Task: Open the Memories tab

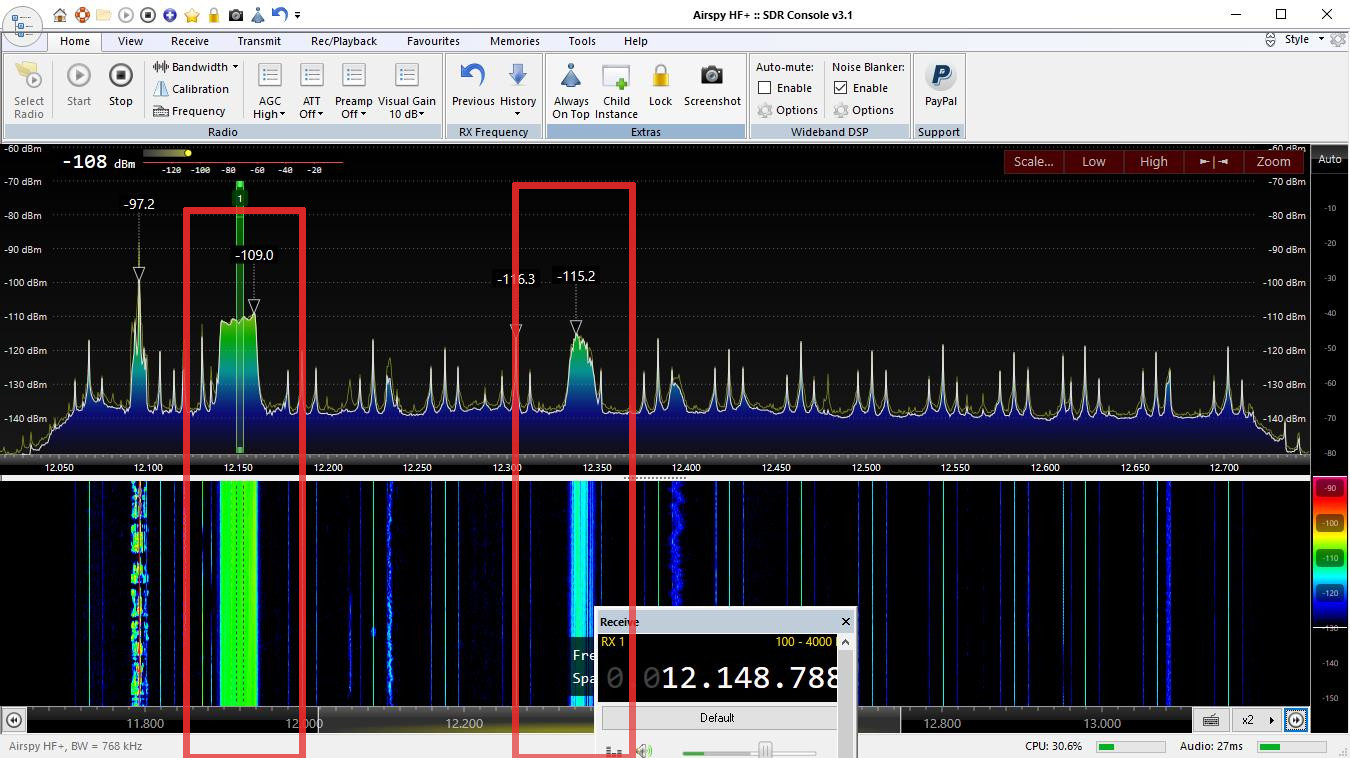Action: point(515,41)
